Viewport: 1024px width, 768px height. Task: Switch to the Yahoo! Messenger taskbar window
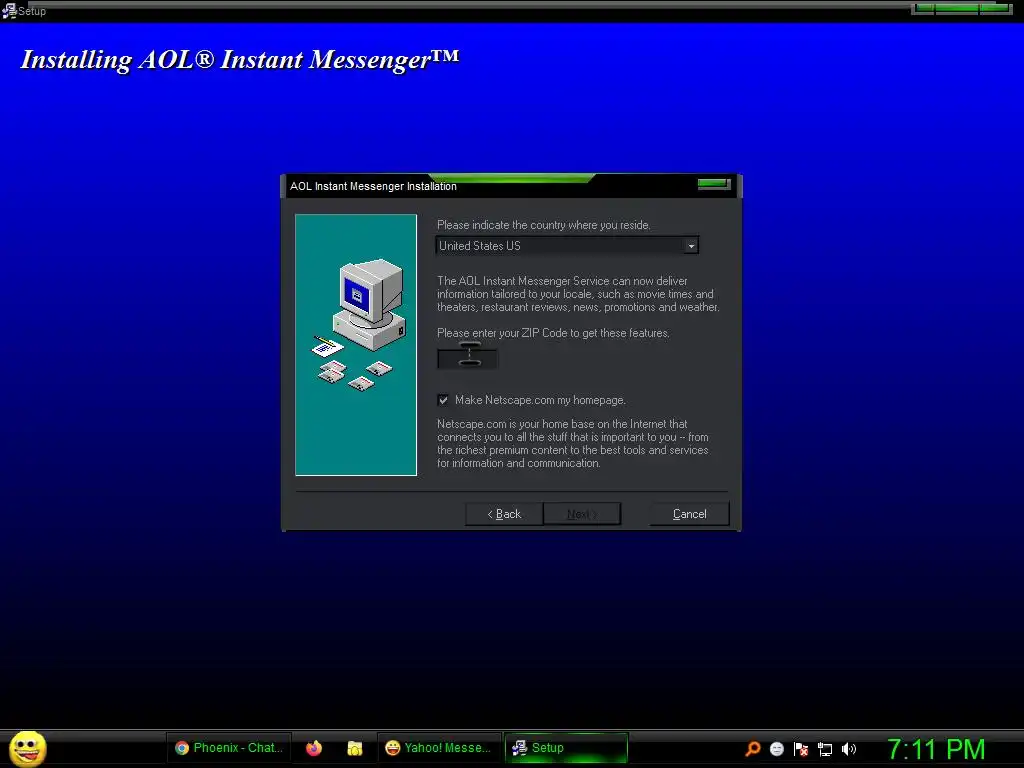point(439,748)
